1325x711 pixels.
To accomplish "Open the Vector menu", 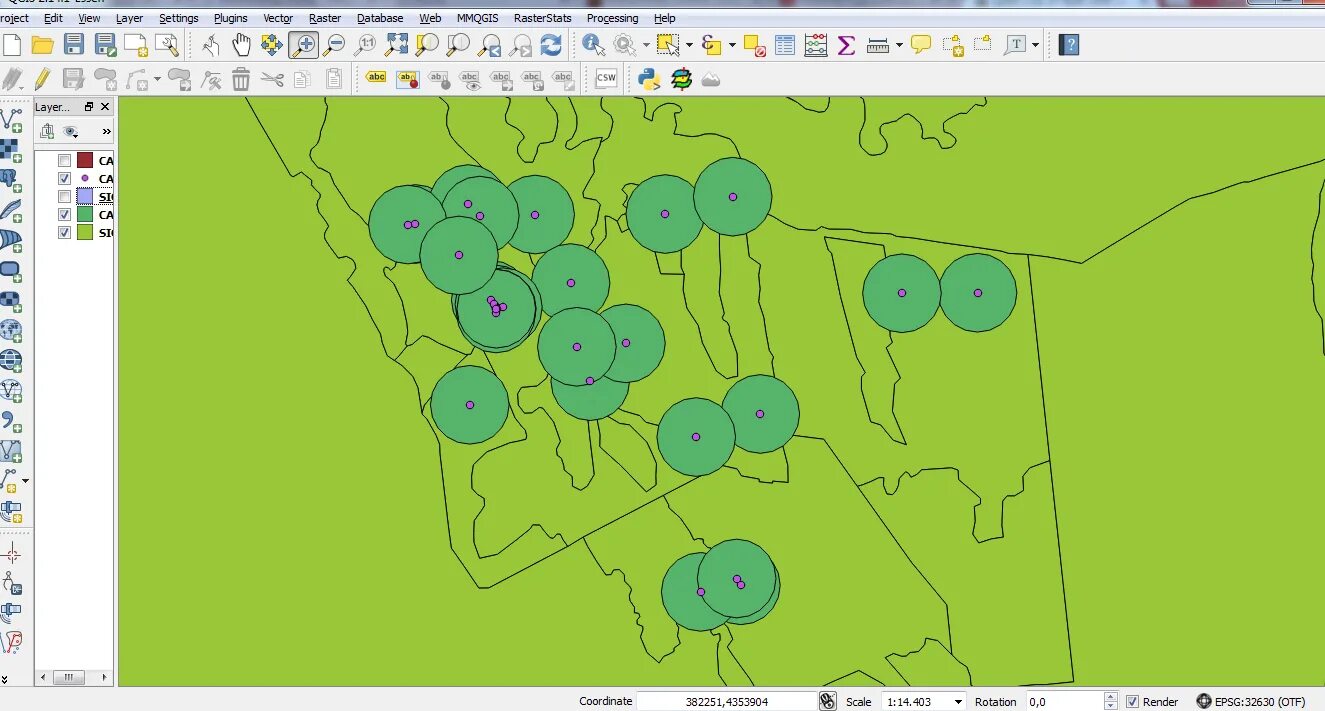I will click(x=278, y=18).
